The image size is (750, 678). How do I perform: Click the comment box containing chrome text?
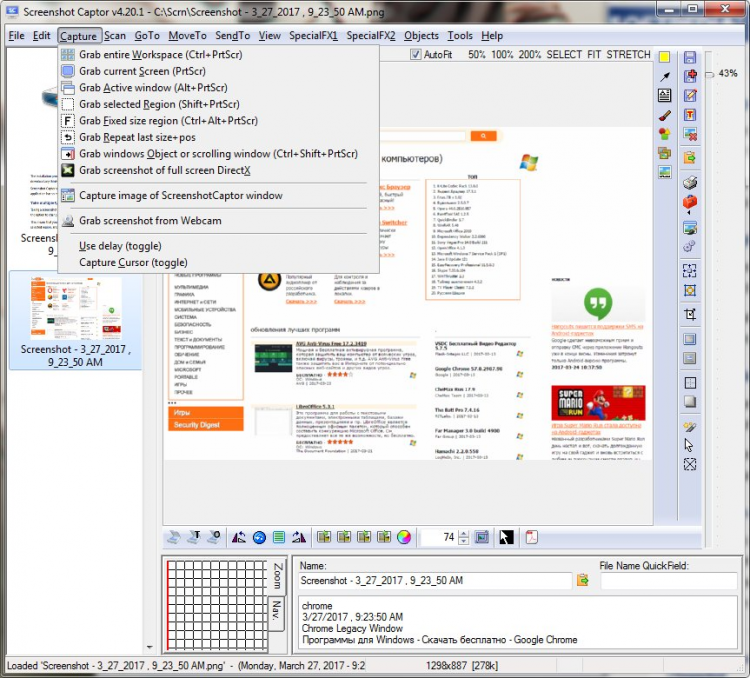(x=517, y=622)
